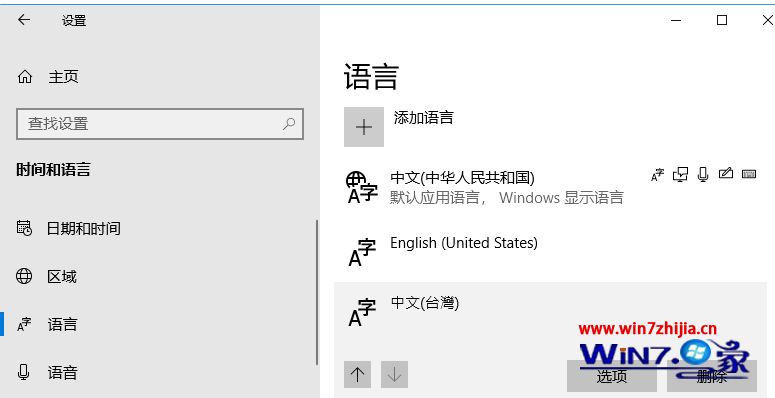
Task: Click the 查找设置 search field
Action: [160, 124]
